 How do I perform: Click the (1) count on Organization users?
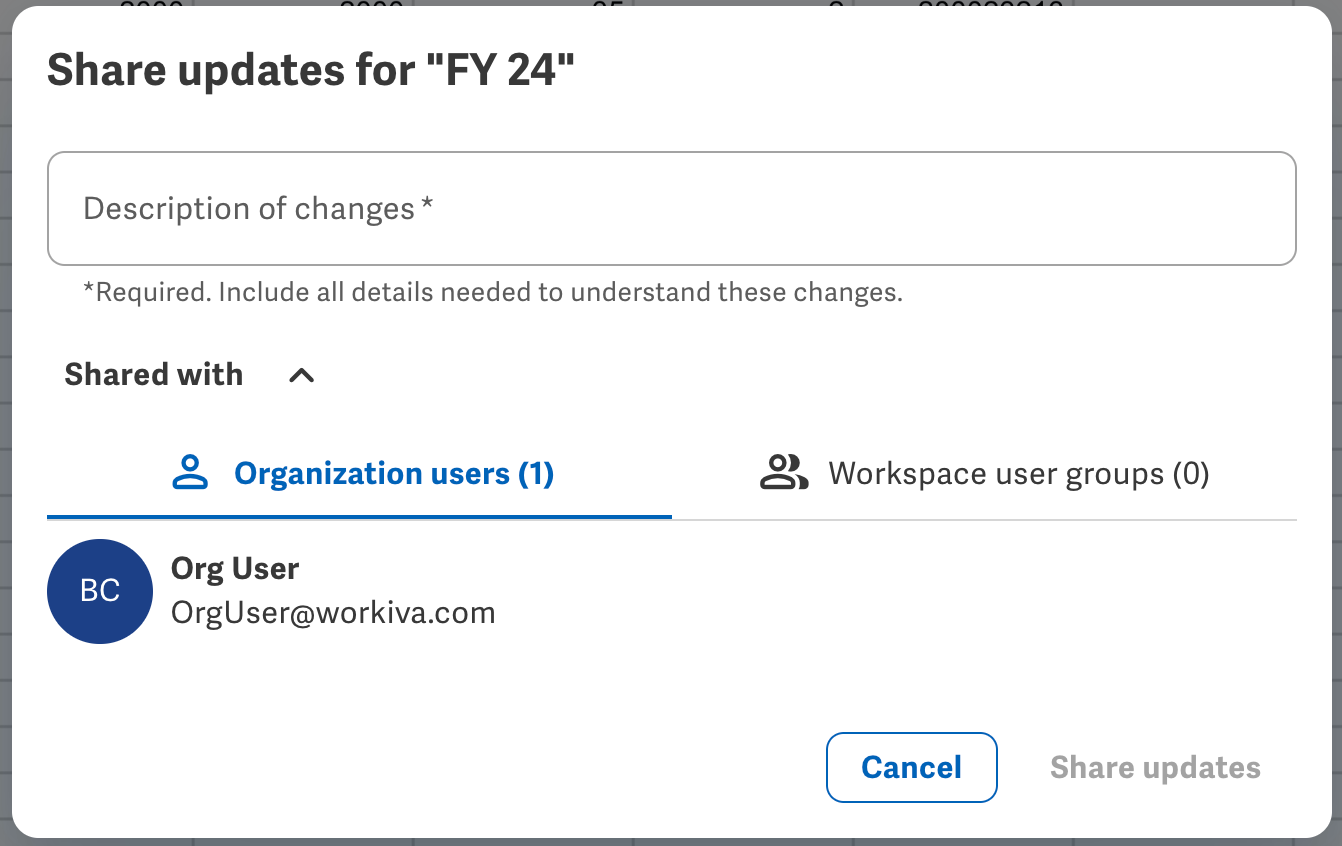pos(536,473)
